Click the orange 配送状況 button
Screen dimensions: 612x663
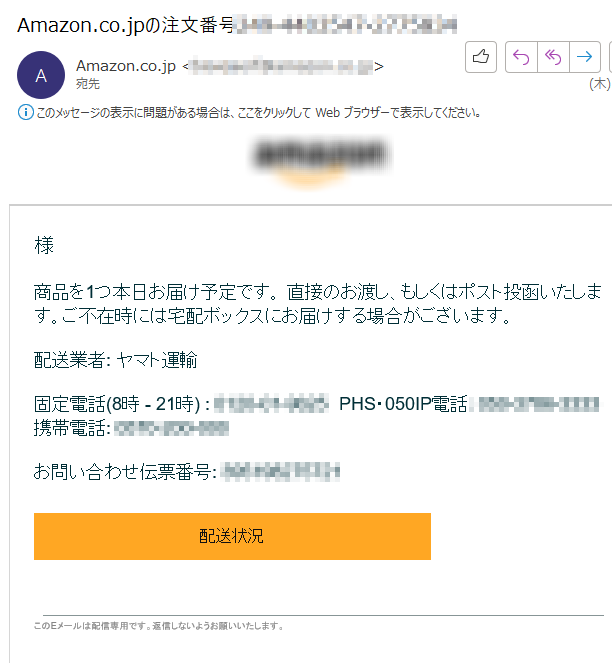coord(232,536)
